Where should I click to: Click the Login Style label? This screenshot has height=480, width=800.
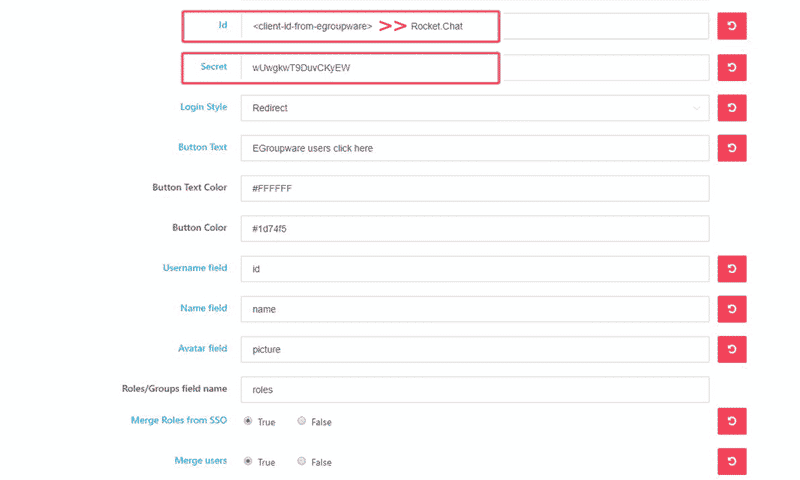pyautogui.click(x=204, y=107)
